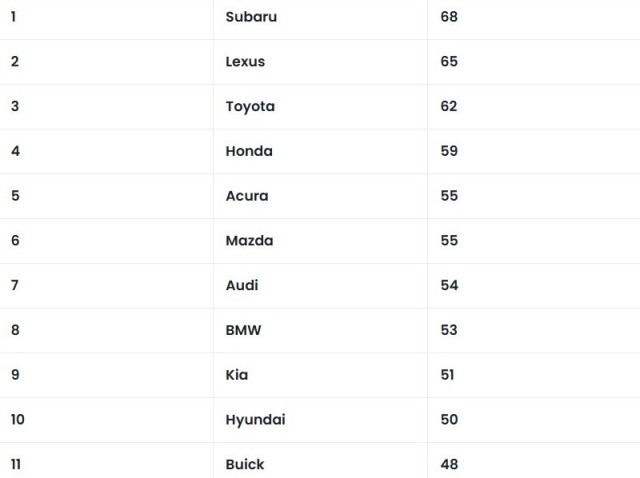Select the Mazda brand cell

(249, 241)
